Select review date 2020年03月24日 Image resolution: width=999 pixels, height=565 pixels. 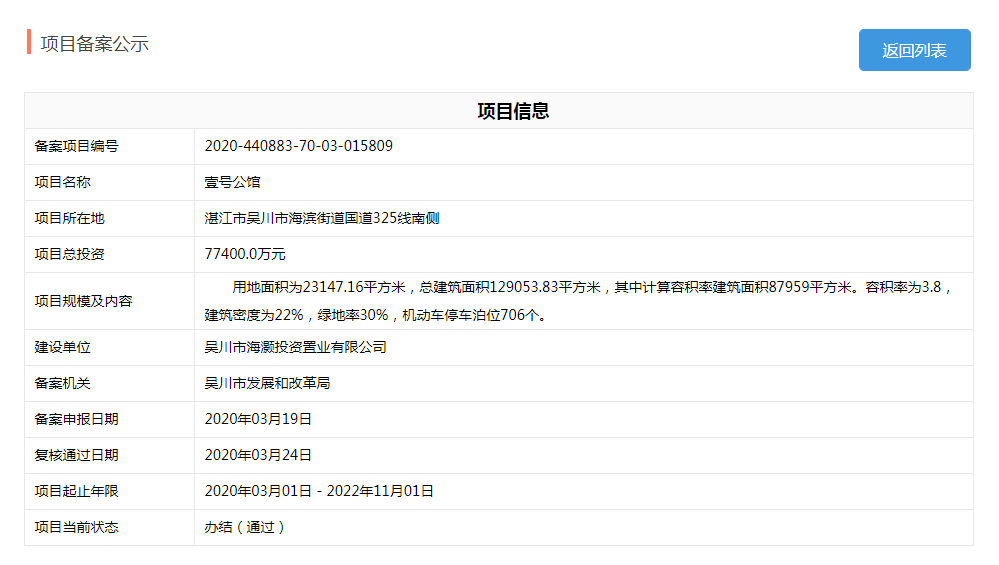[258, 455]
